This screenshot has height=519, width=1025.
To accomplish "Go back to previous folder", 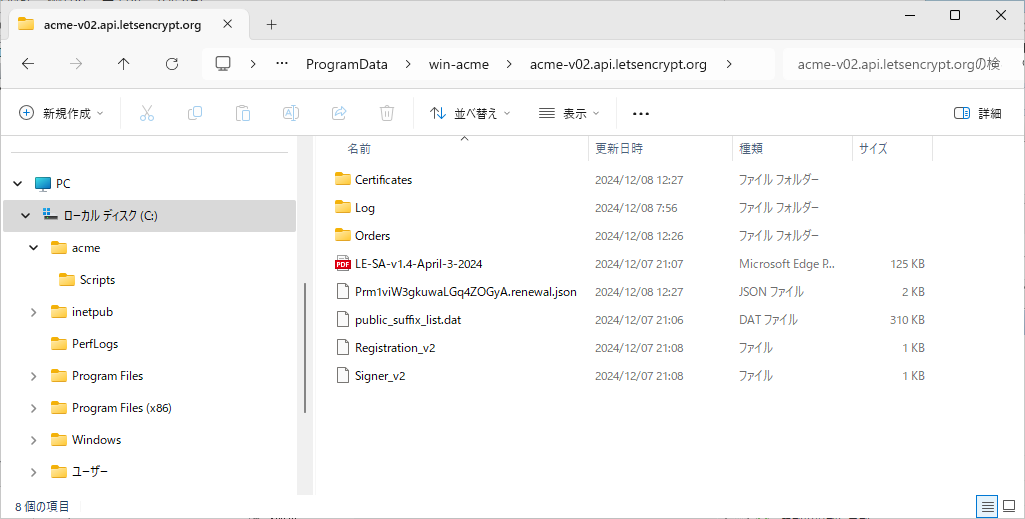I will pos(27,64).
